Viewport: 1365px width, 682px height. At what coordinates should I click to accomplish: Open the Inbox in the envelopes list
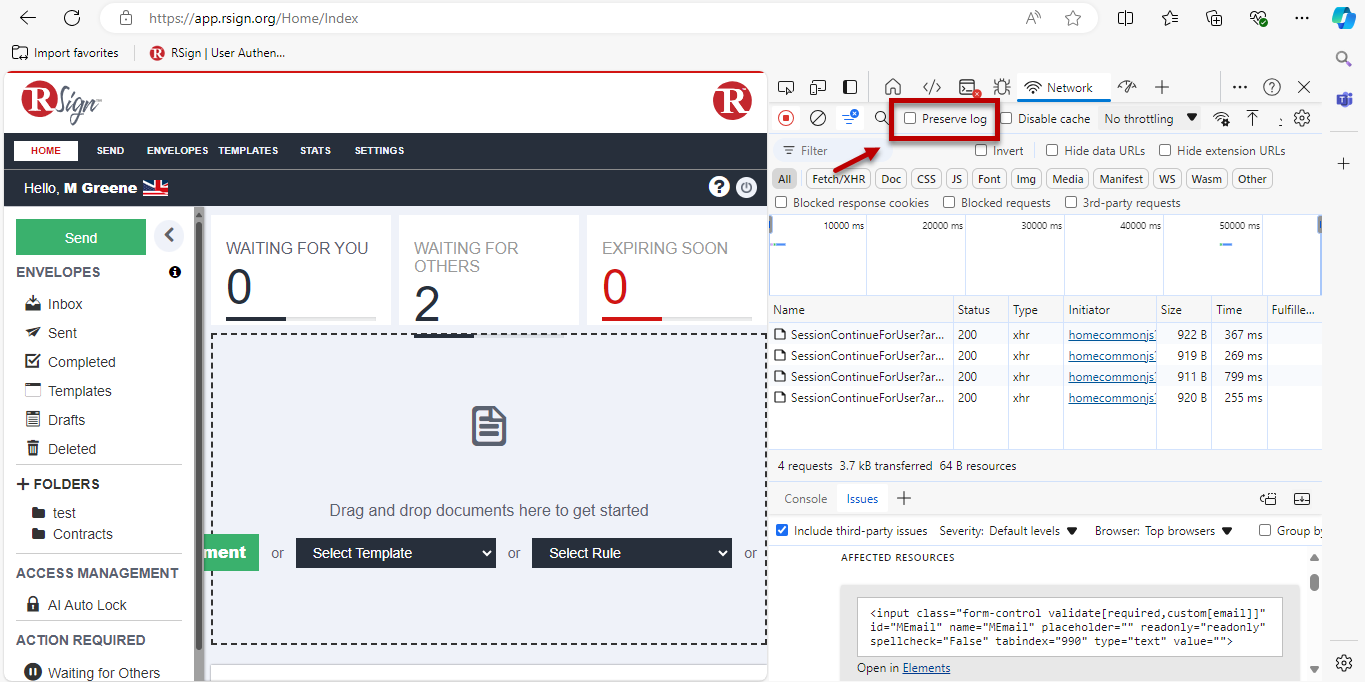pyautogui.click(x=65, y=304)
